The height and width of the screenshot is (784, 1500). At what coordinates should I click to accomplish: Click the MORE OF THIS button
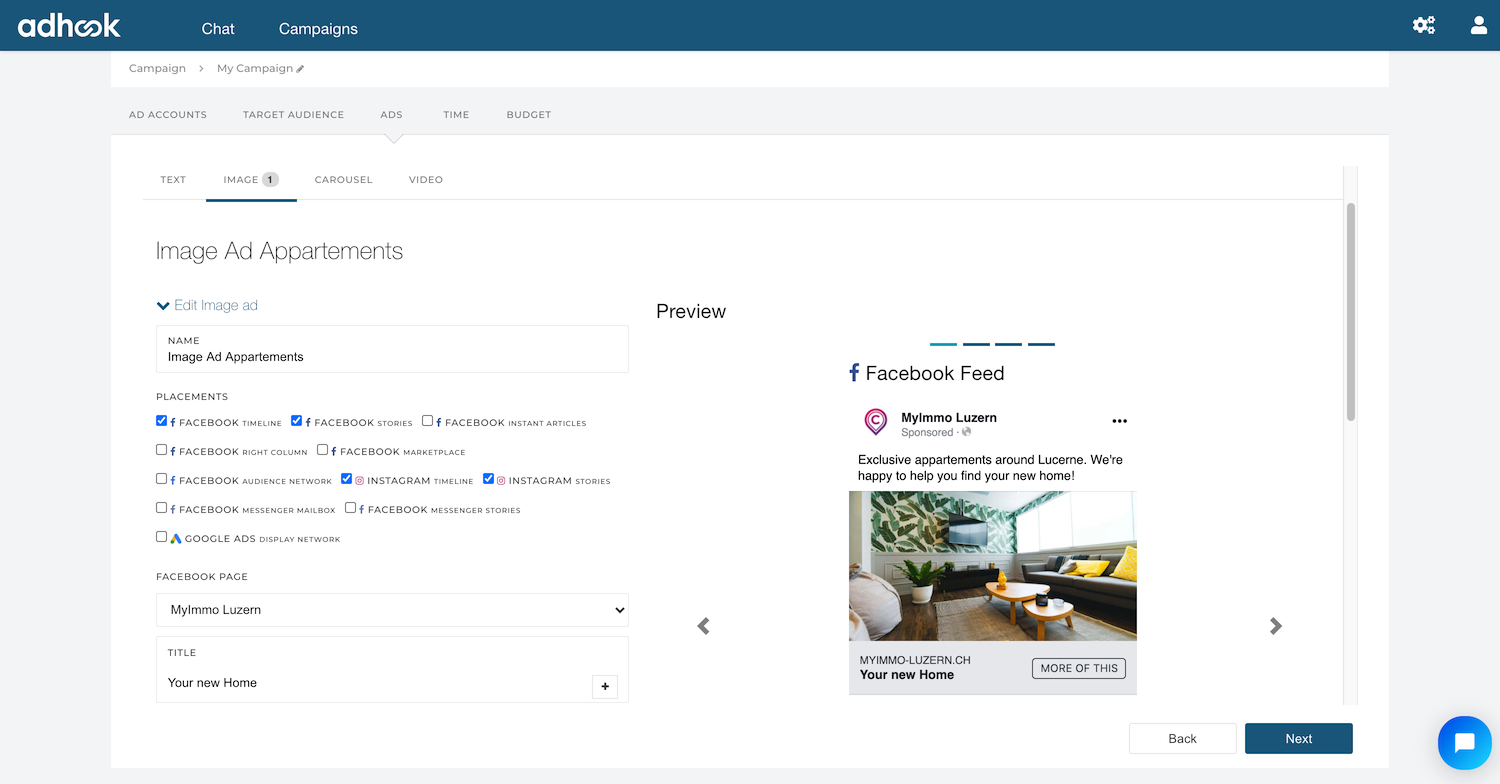[1079, 668]
